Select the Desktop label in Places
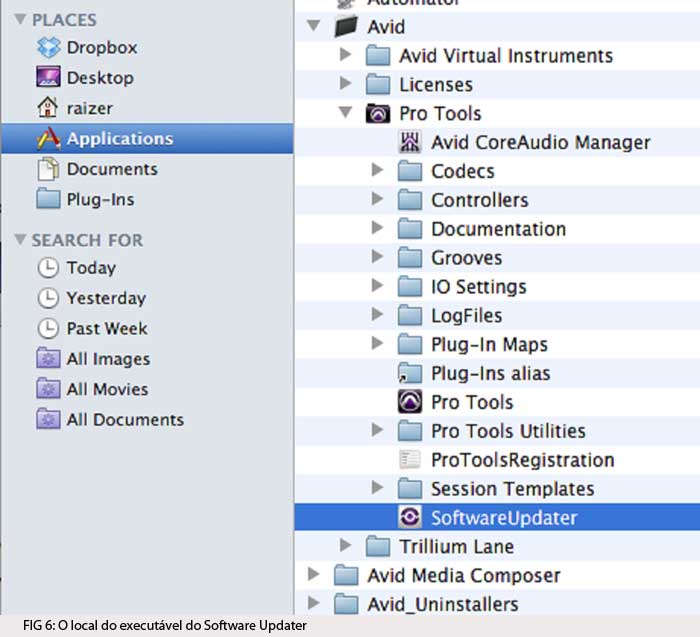Screen dimensions: 700x637 pyautogui.click(x=100, y=78)
